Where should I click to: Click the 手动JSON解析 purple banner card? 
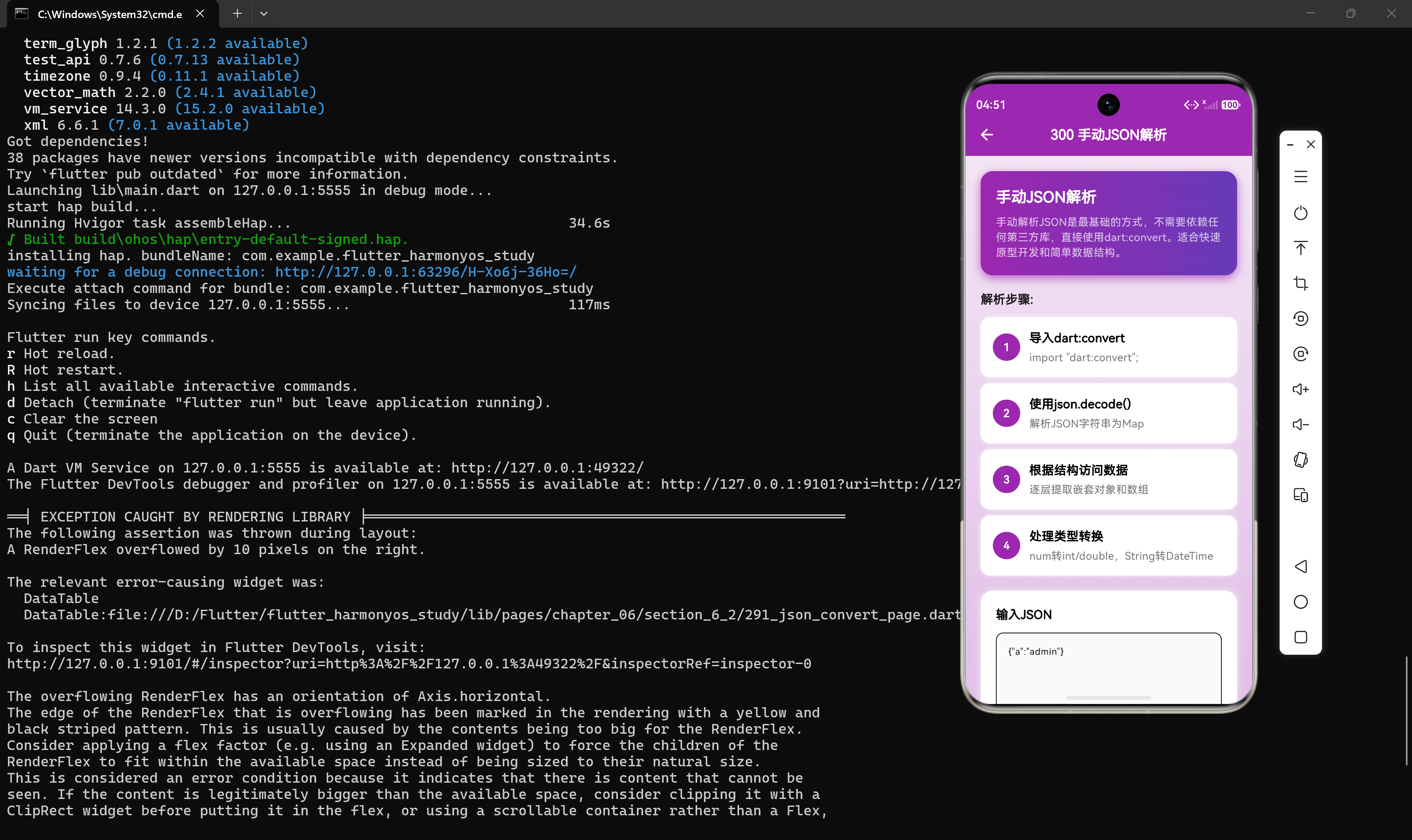1108,223
